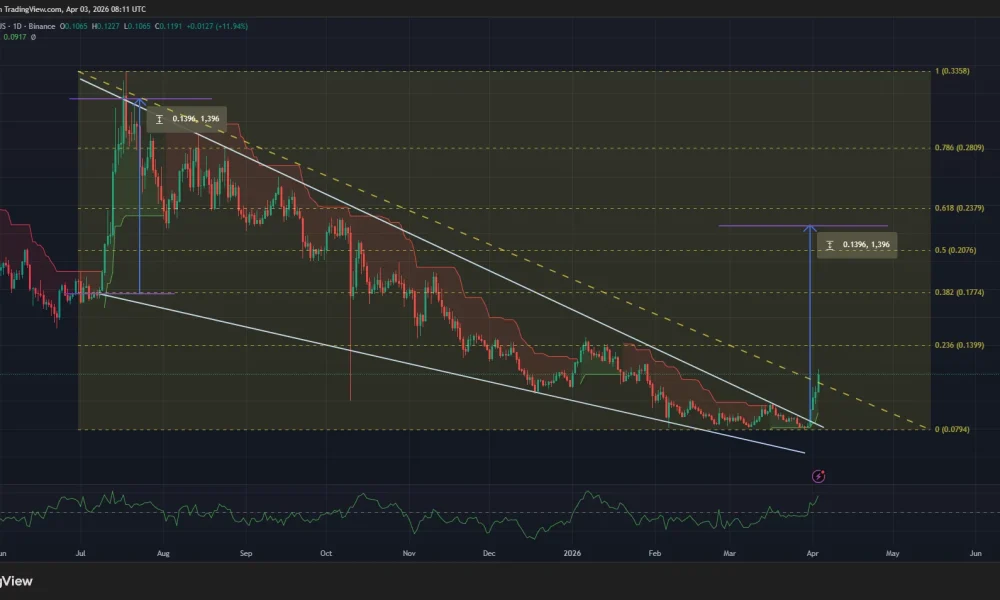Click the red dot on the lightning icon
Screen dimensions: 1000x600
click(x=823, y=471)
